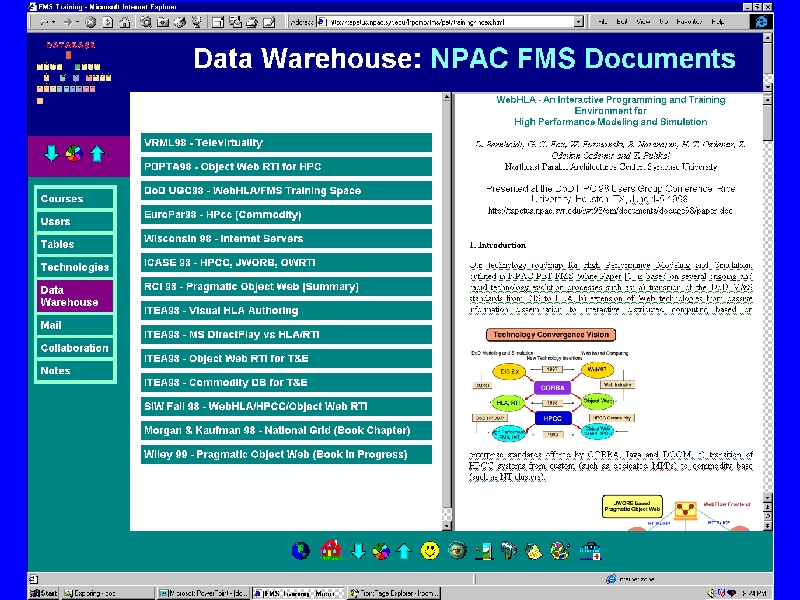Open Wisconsin 98 - Internet Servers document

tap(286, 239)
